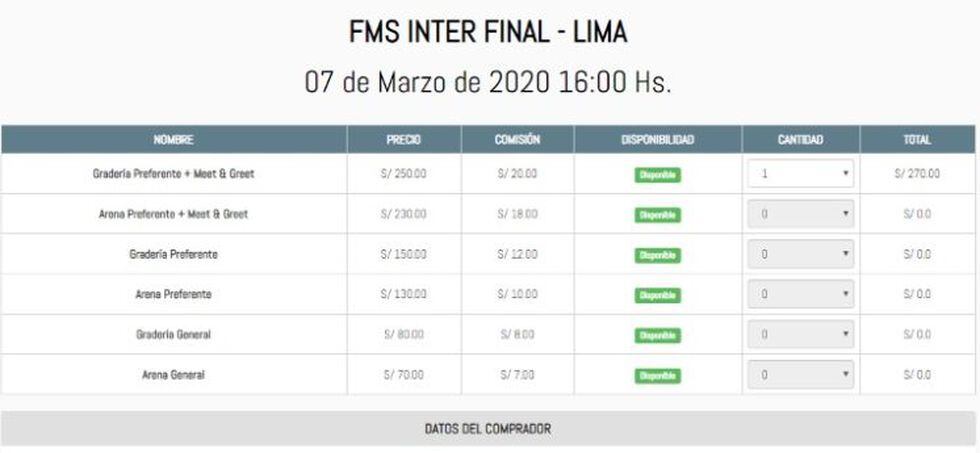Click the Disponible badge for Gradería General

[657, 335]
